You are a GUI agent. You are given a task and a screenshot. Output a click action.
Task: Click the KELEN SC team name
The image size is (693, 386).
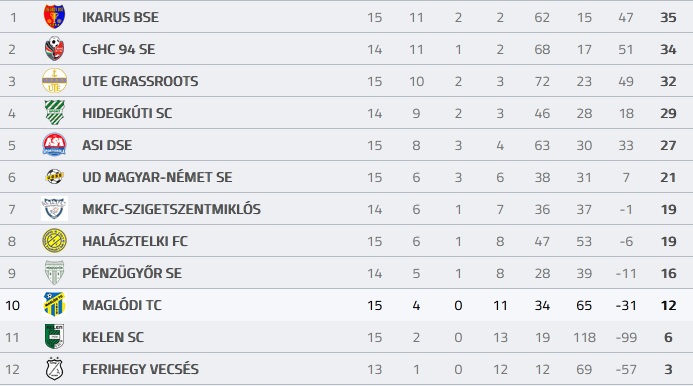pyautogui.click(x=113, y=337)
